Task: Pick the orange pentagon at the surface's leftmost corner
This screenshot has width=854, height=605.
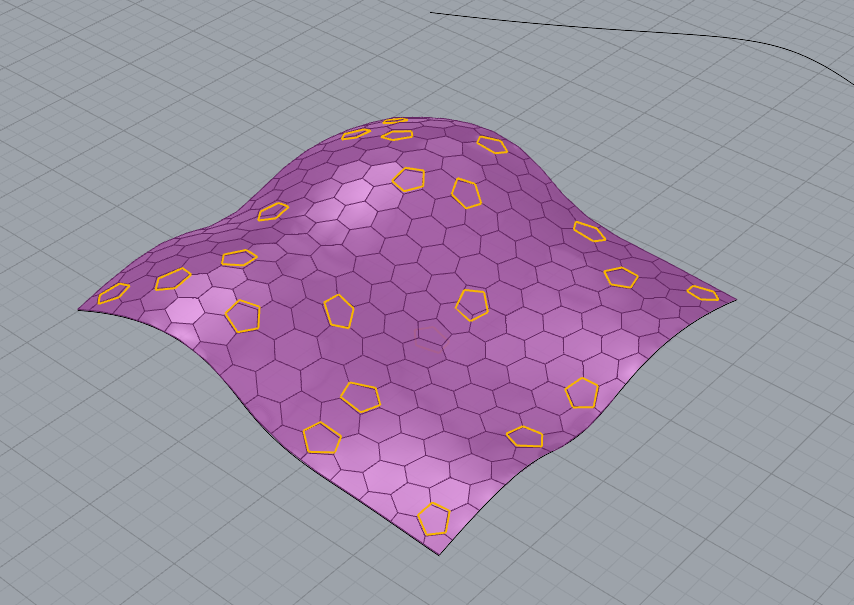Action: pos(113,293)
